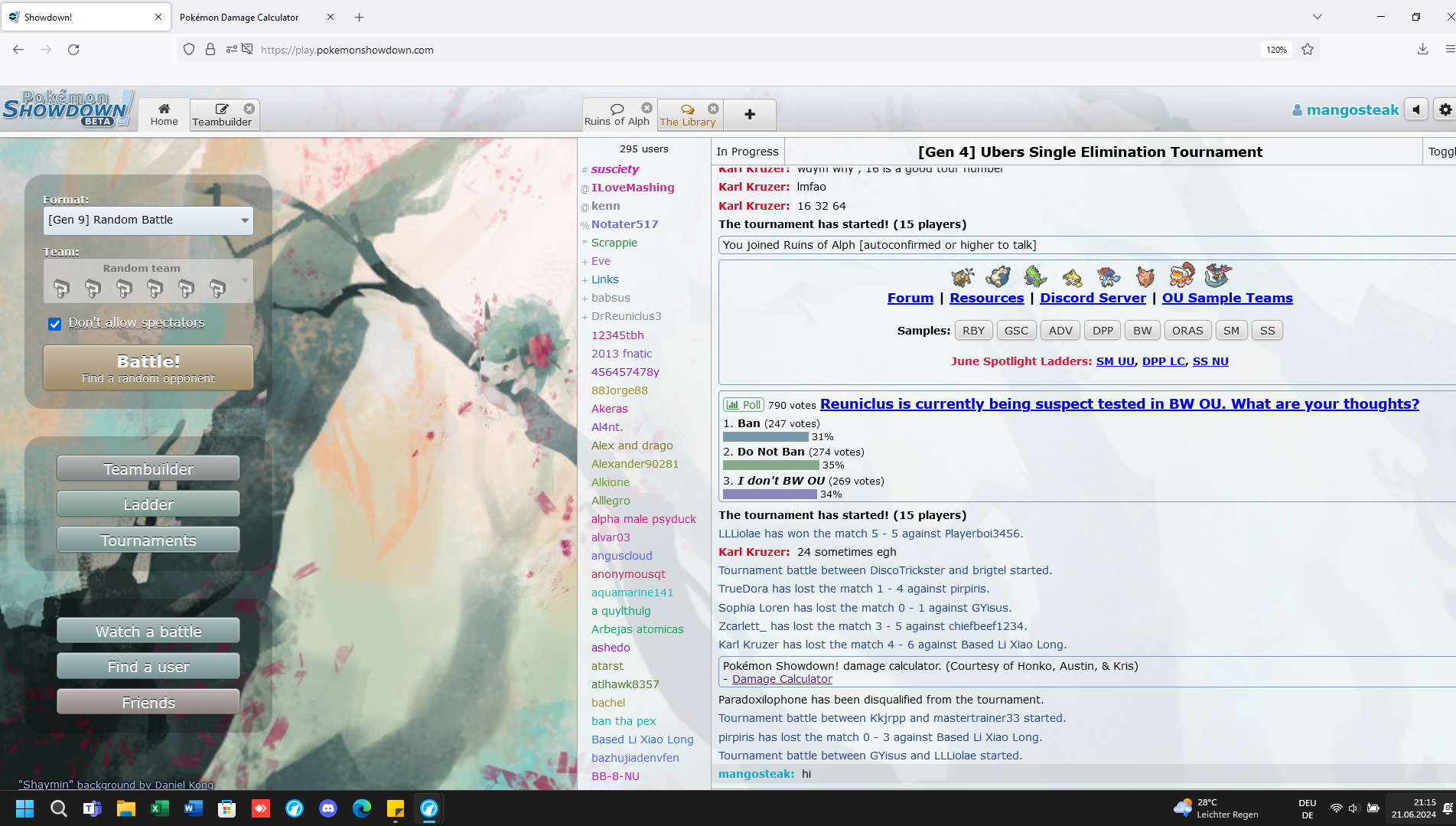This screenshot has width=1456, height=826.
Task: Open the OU Sample Teams link
Action: coord(1227,298)
